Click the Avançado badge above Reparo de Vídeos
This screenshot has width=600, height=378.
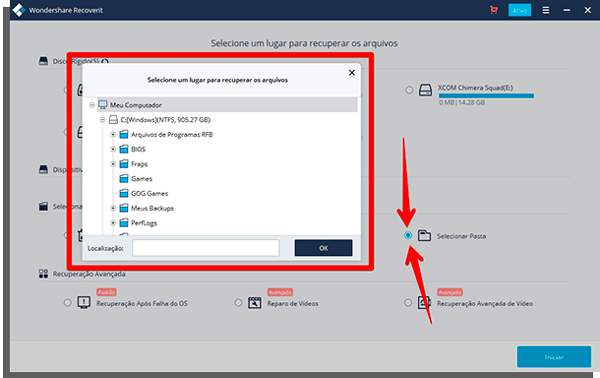point(280,292)
